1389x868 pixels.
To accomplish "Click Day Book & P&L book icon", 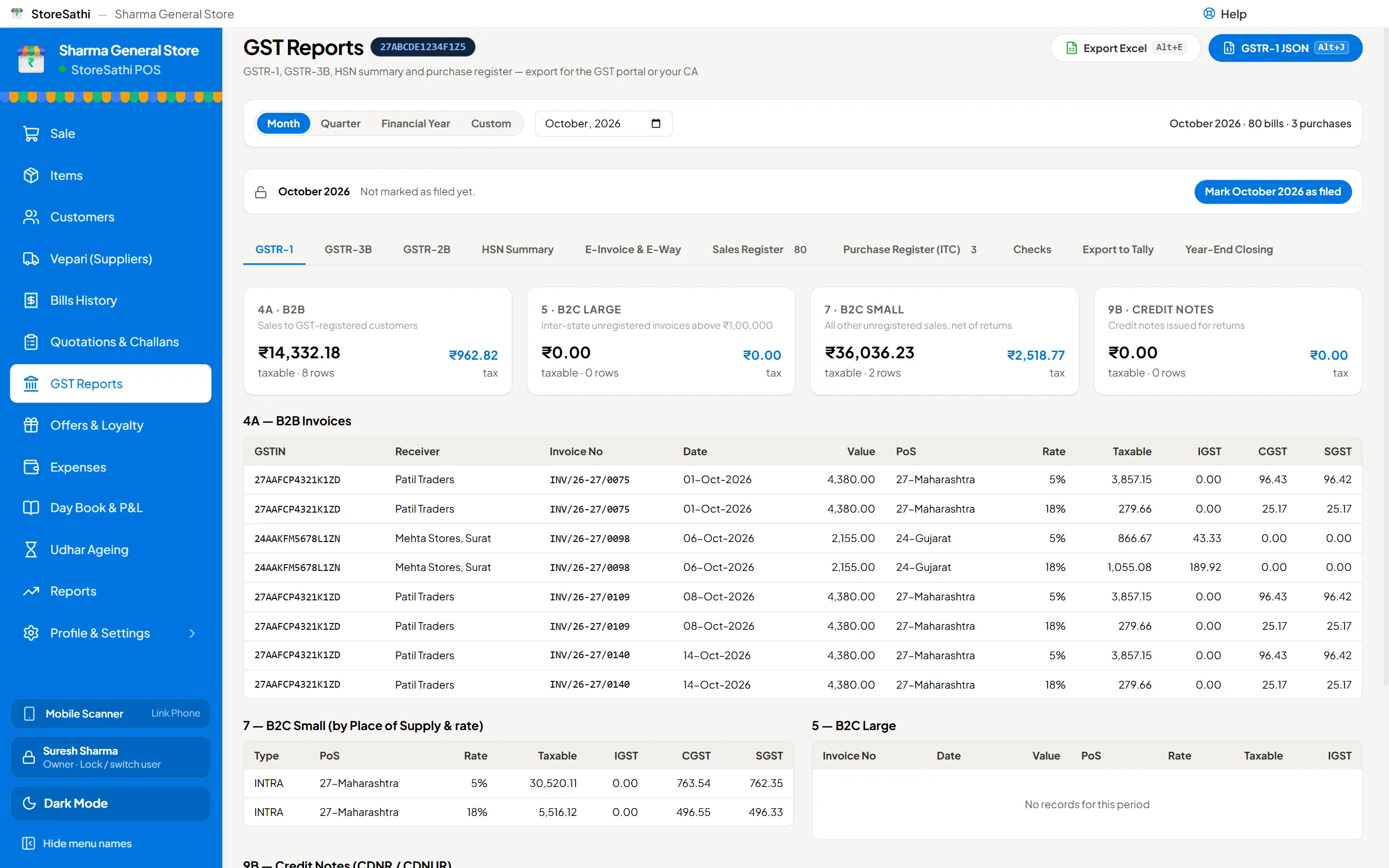I will tap(31, 508).
